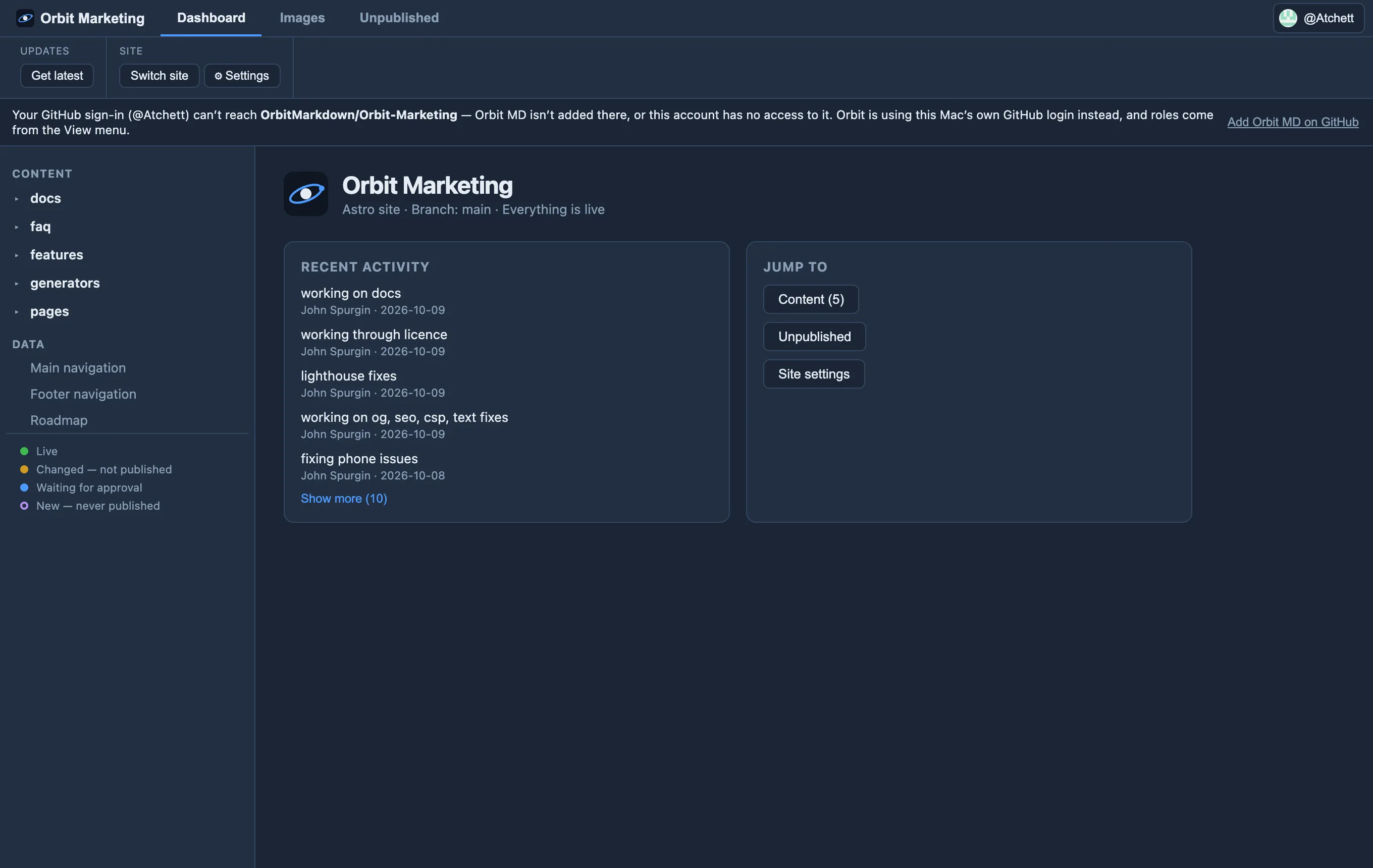Click the bold OrbitMarkdown/Orbit-Marketing repository name
The height and width of the screenshot is (868, 1373).
click(358, 115)
